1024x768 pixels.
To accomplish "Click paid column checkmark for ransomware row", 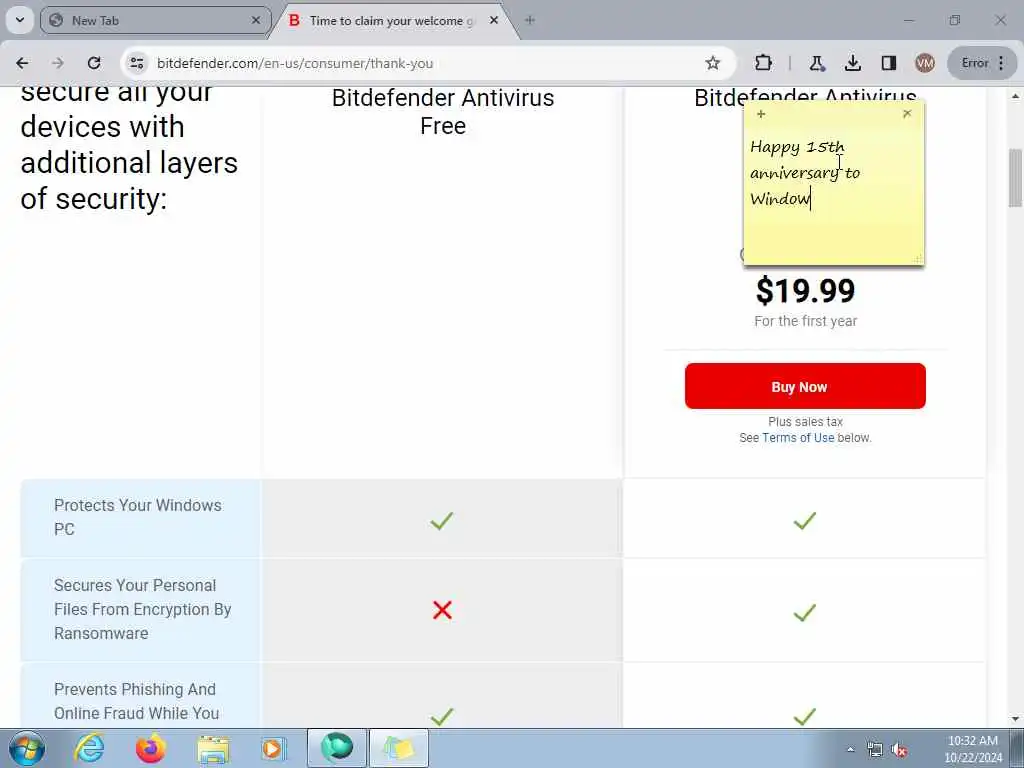I will (x=805, y=612).
